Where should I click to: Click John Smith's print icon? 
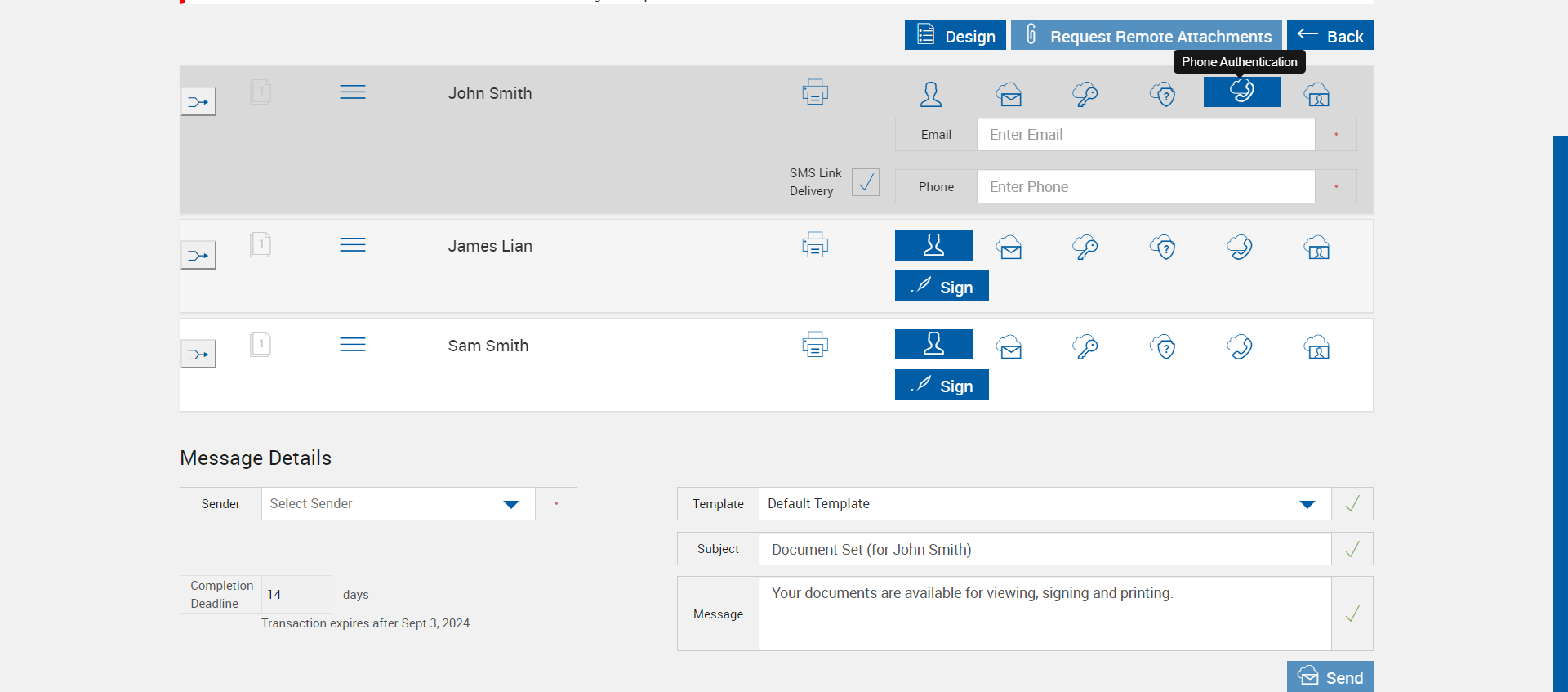[x=814, y=92]
